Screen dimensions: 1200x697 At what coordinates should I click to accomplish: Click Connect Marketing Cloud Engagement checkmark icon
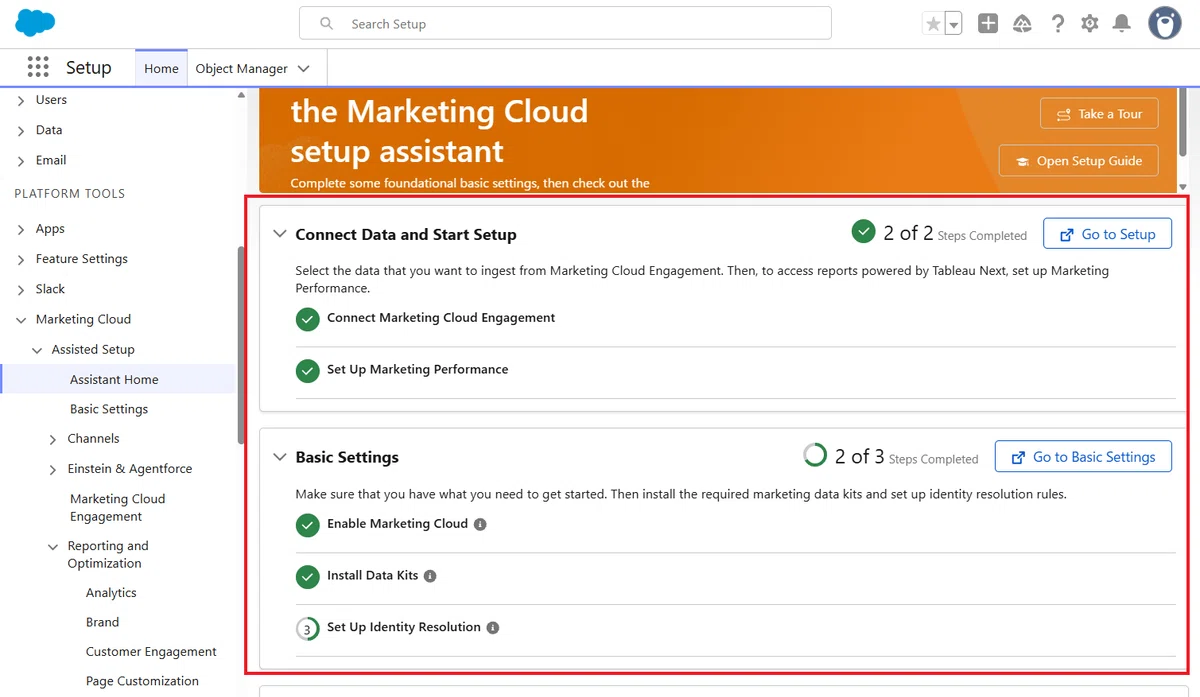pyautogui.click(x=307, y=319)
